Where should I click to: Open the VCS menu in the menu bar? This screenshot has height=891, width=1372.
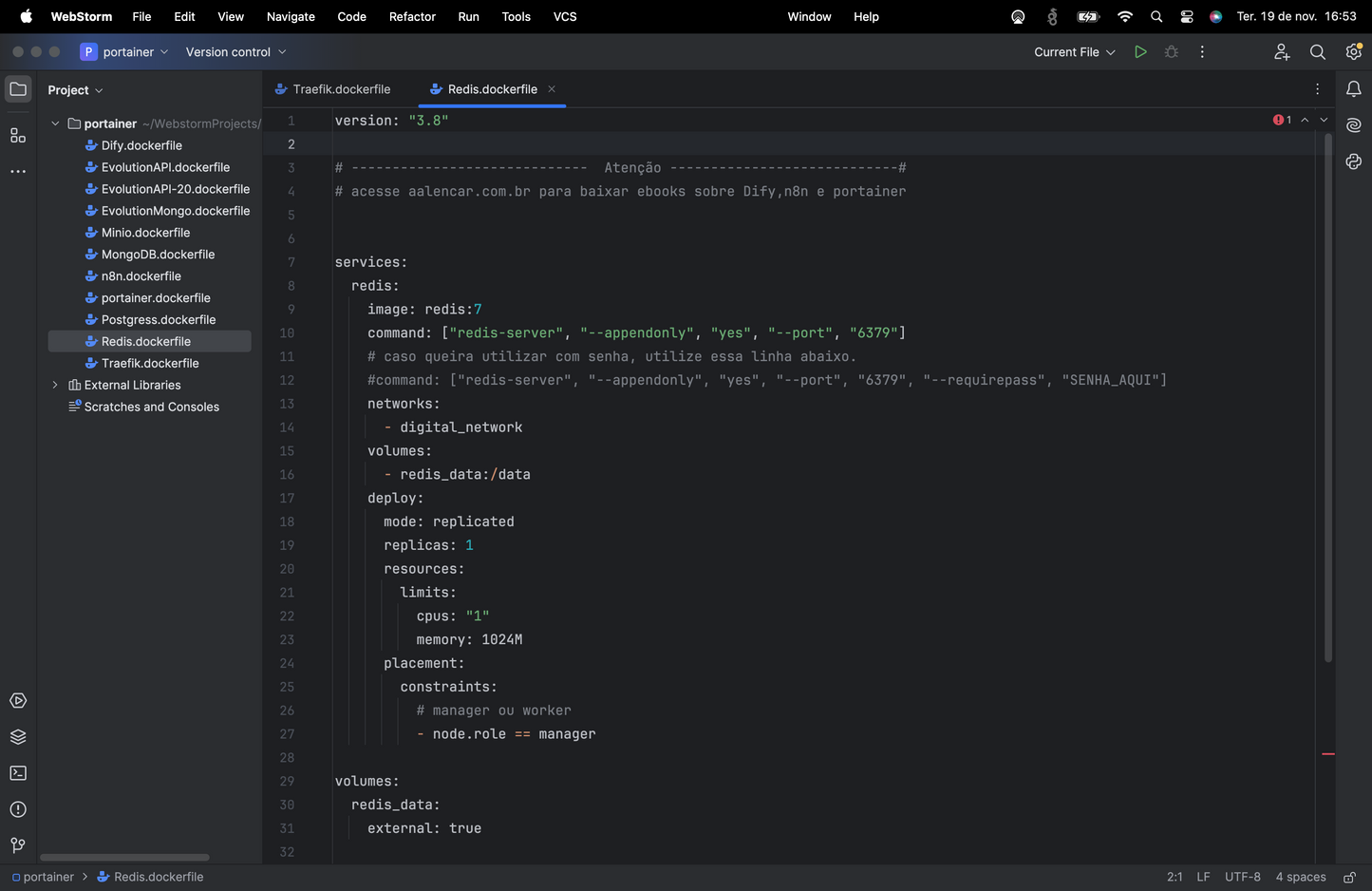(x=564, y=16)
